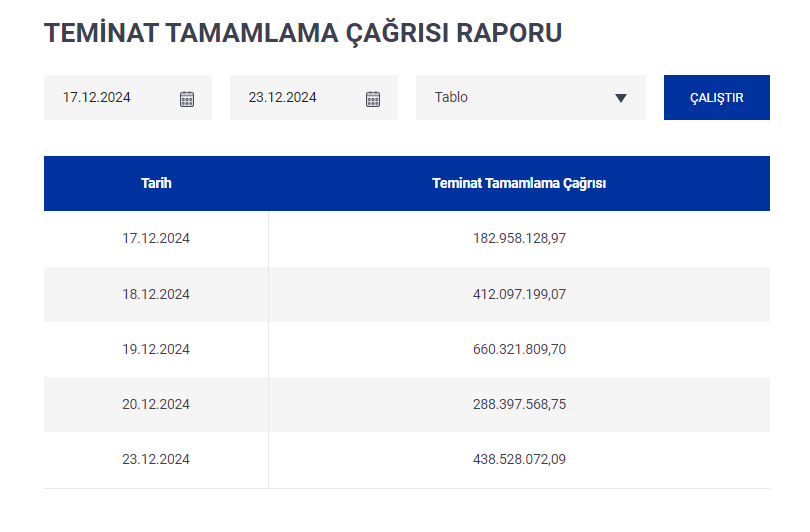Select the 23.12.2024 date cell in table
This screenshot has width=810, height=532.
pyautogui.click(x=156, y=460)
